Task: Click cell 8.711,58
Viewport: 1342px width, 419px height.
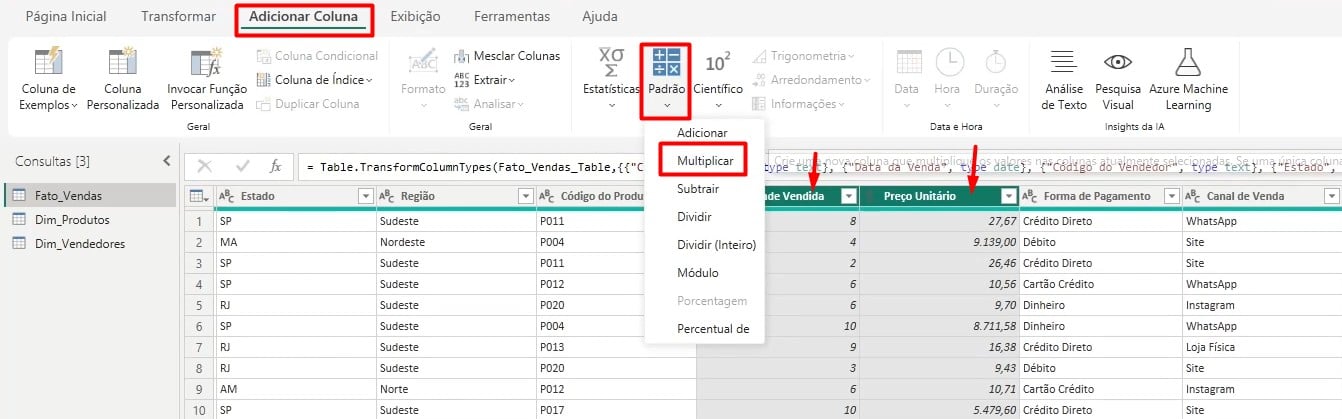Action: pos(939,326)
